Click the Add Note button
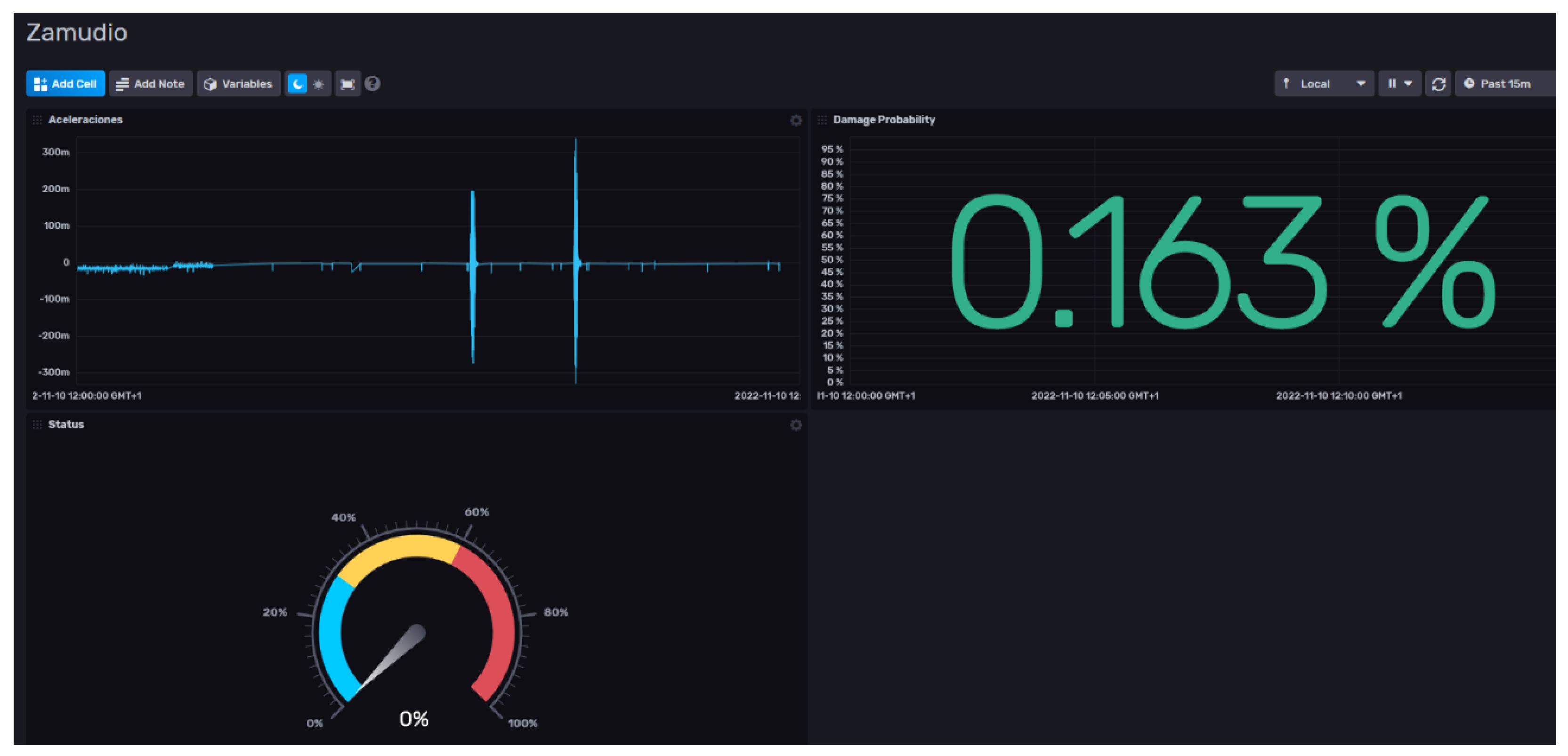This screenshot has width=1568, height=756. [x=150, y=83]
